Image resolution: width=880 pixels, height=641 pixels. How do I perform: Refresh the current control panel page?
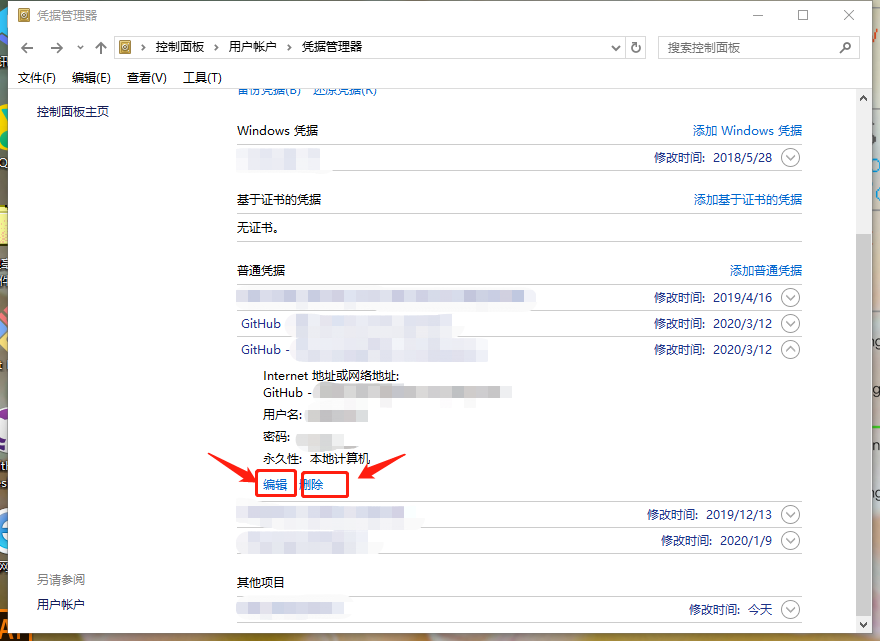636,48
